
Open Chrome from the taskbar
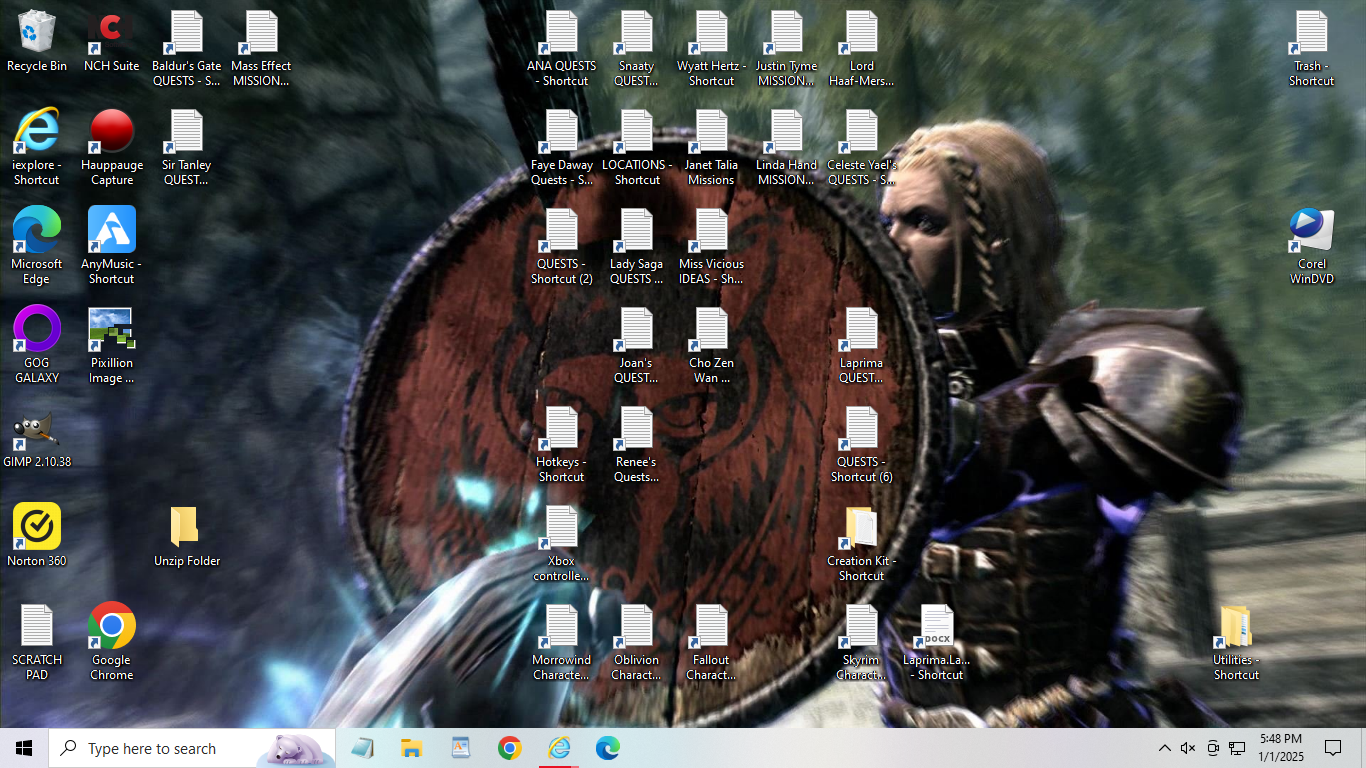coord(510,748)
